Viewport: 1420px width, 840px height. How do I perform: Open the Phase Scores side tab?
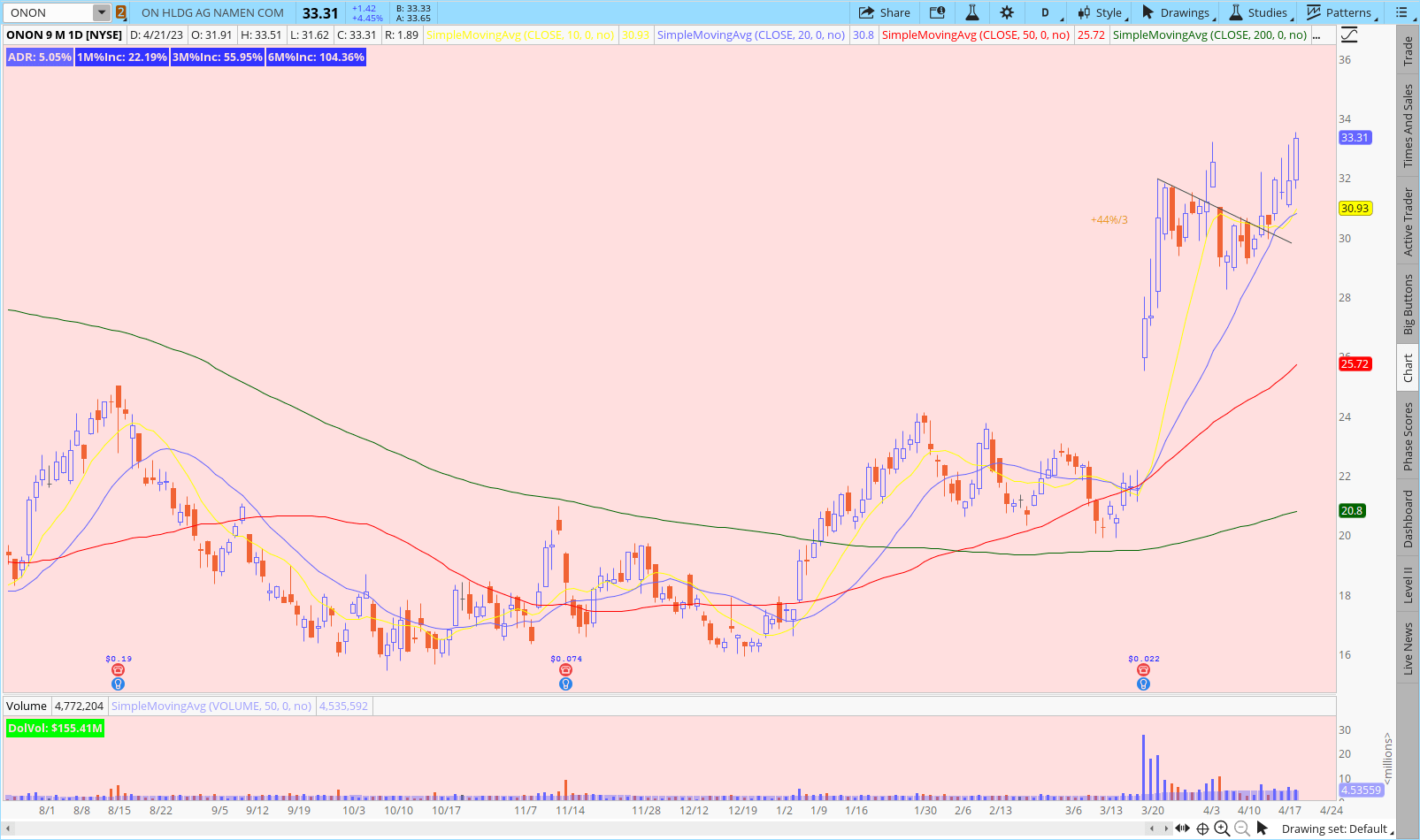point(1408,436)
